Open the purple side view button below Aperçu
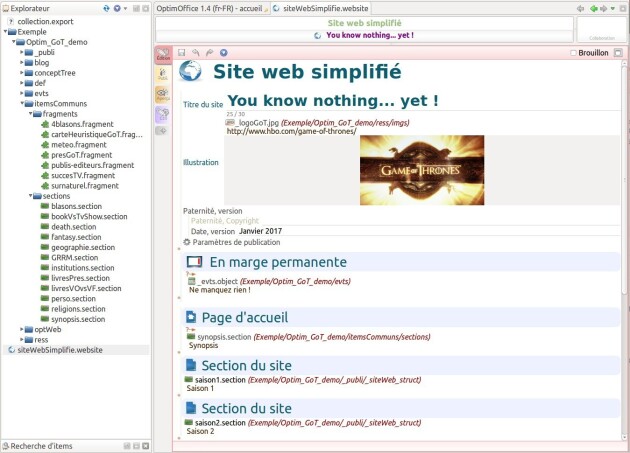The image size is (630, 453). click(163, 115)
